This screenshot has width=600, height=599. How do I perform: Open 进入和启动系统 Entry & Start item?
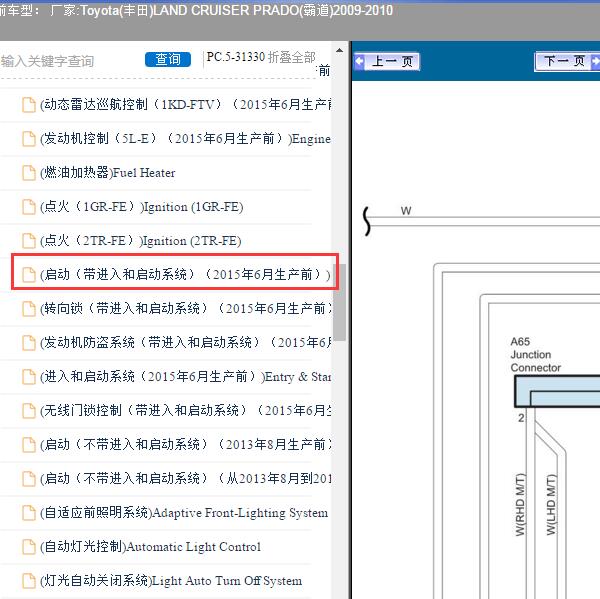186,377
